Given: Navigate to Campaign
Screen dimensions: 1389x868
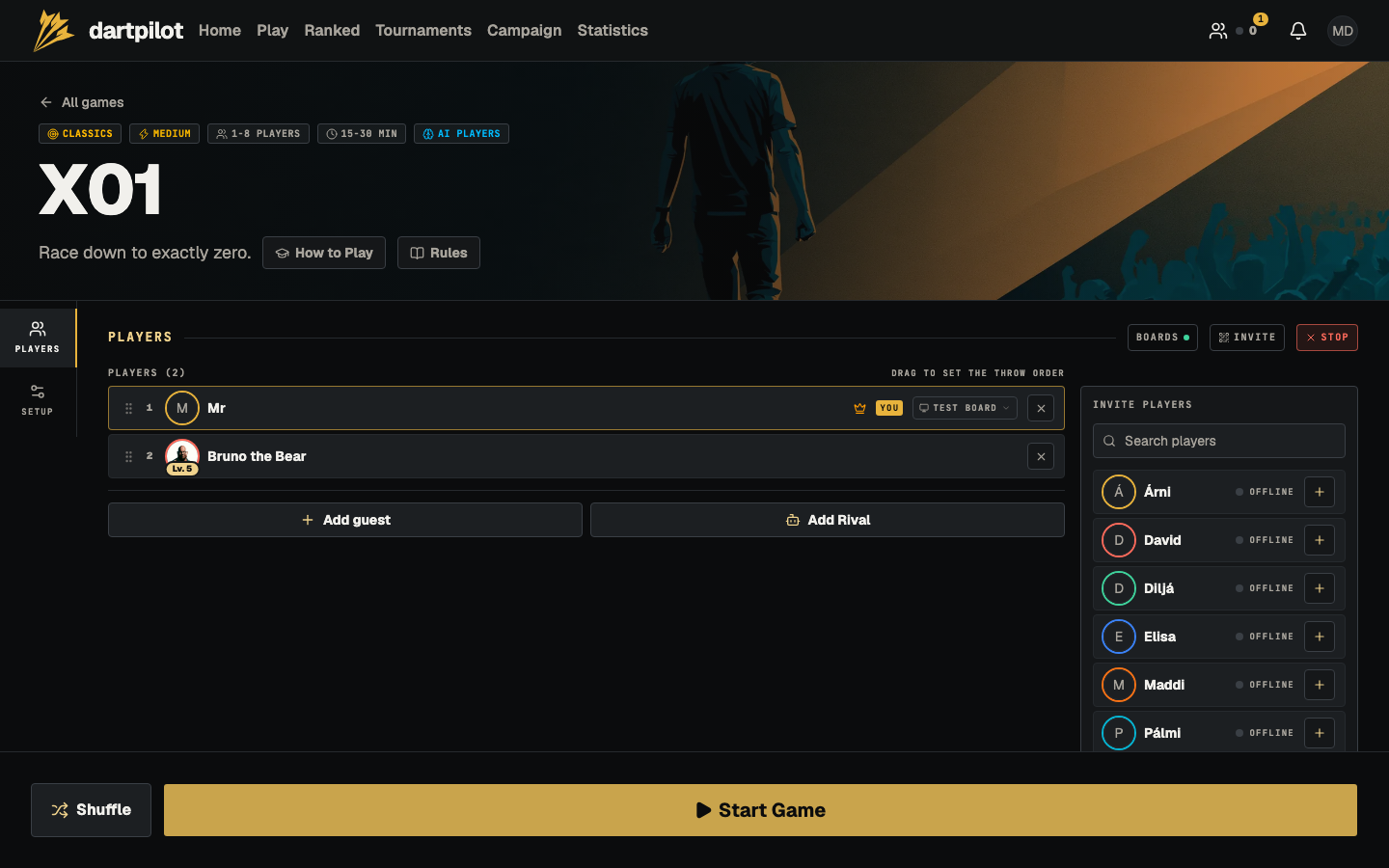Looking at the screenshot, I should [x=524, y=31].
